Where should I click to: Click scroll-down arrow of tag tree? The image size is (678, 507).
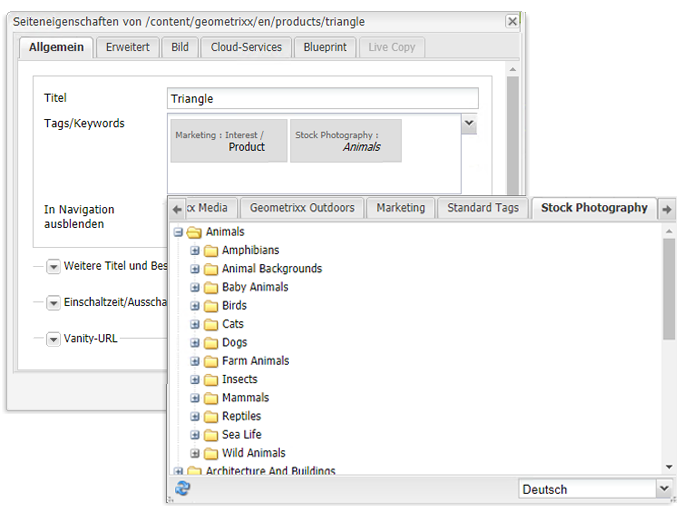pyautogui.click(x=669, y=467)
